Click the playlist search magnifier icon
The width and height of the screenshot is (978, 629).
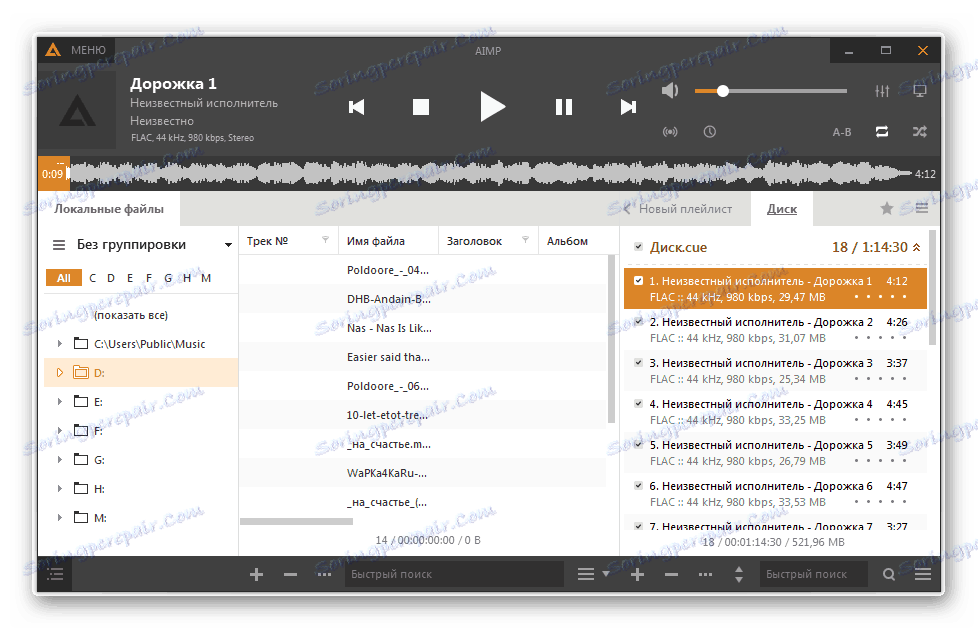pyautogui.click(x=889, y=574)
